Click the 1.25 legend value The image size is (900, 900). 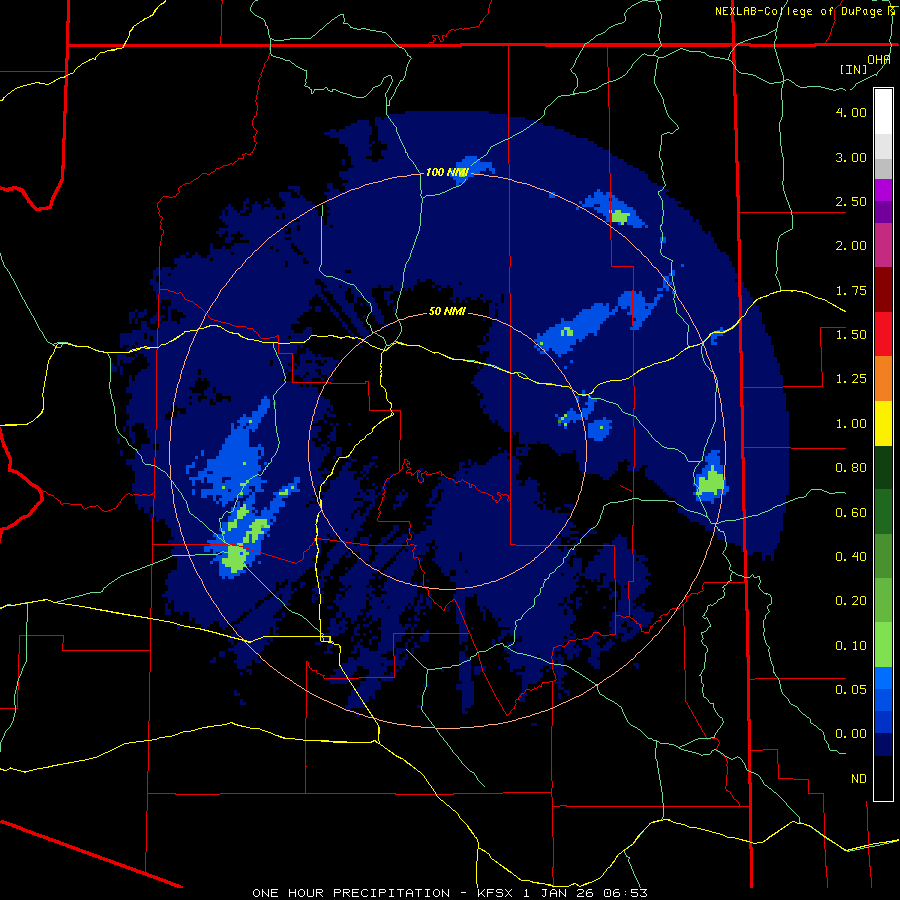pos(851,379)
